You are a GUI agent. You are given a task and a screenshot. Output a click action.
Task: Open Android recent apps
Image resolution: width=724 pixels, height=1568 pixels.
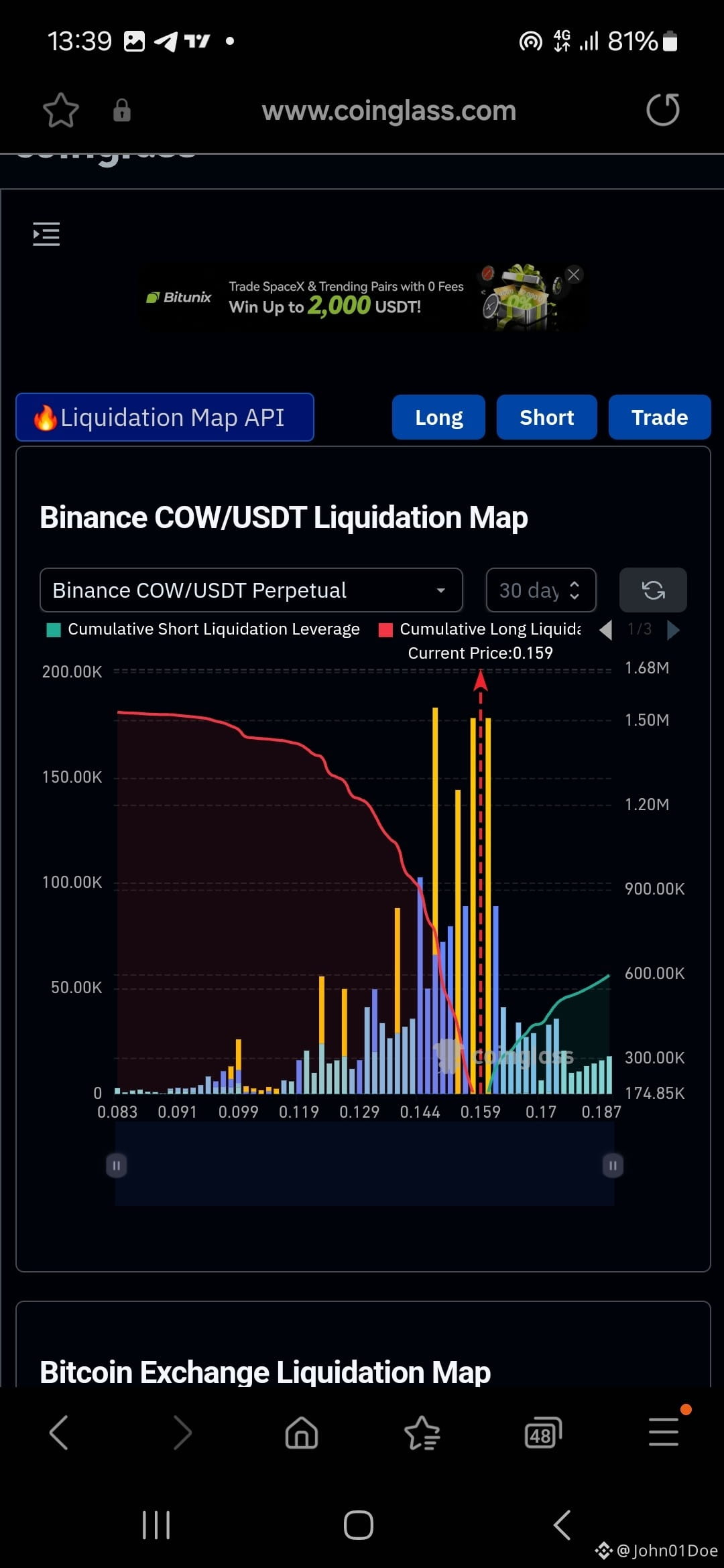click(x=156, y=1525)
